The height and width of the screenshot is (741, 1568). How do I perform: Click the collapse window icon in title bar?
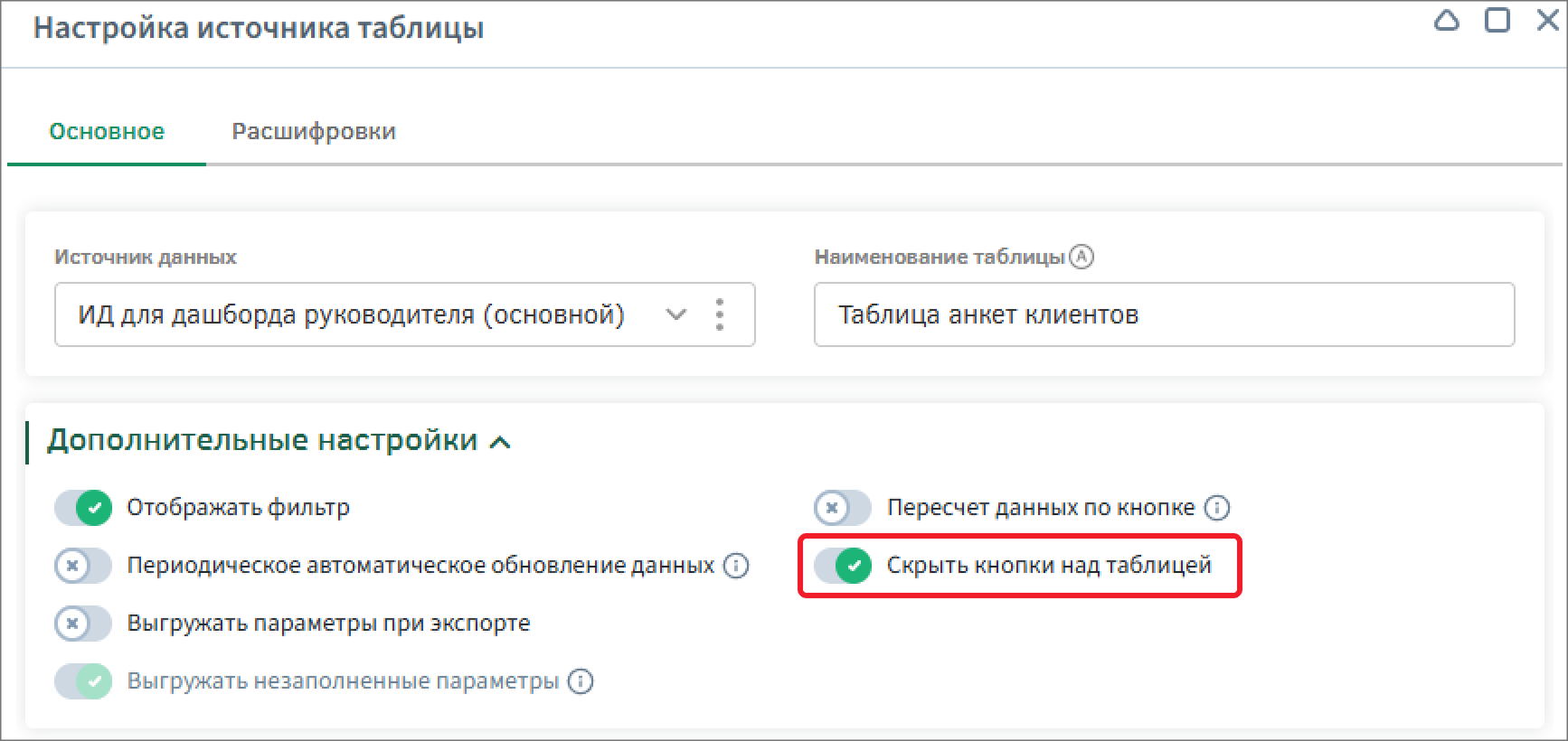(x=1447, y=21)
